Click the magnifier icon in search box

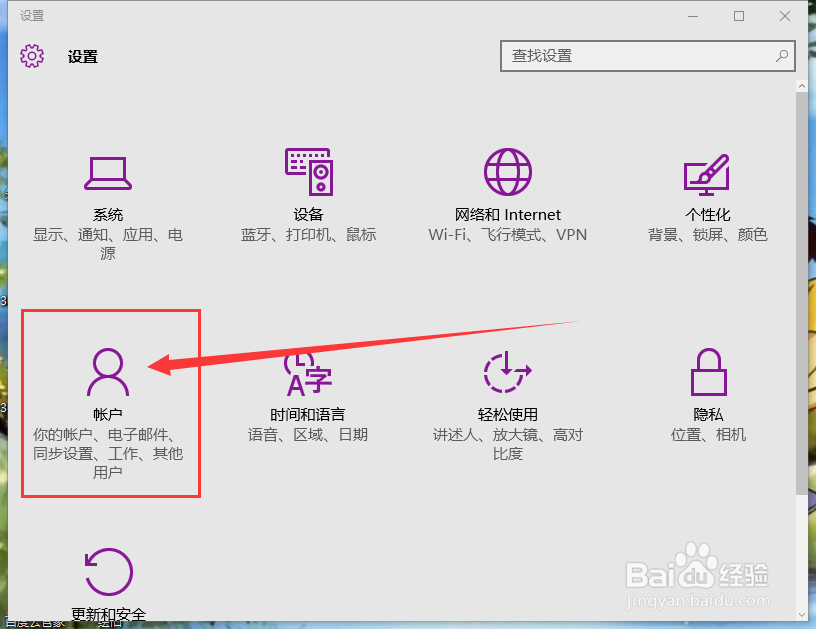click(x=781, y=56)
